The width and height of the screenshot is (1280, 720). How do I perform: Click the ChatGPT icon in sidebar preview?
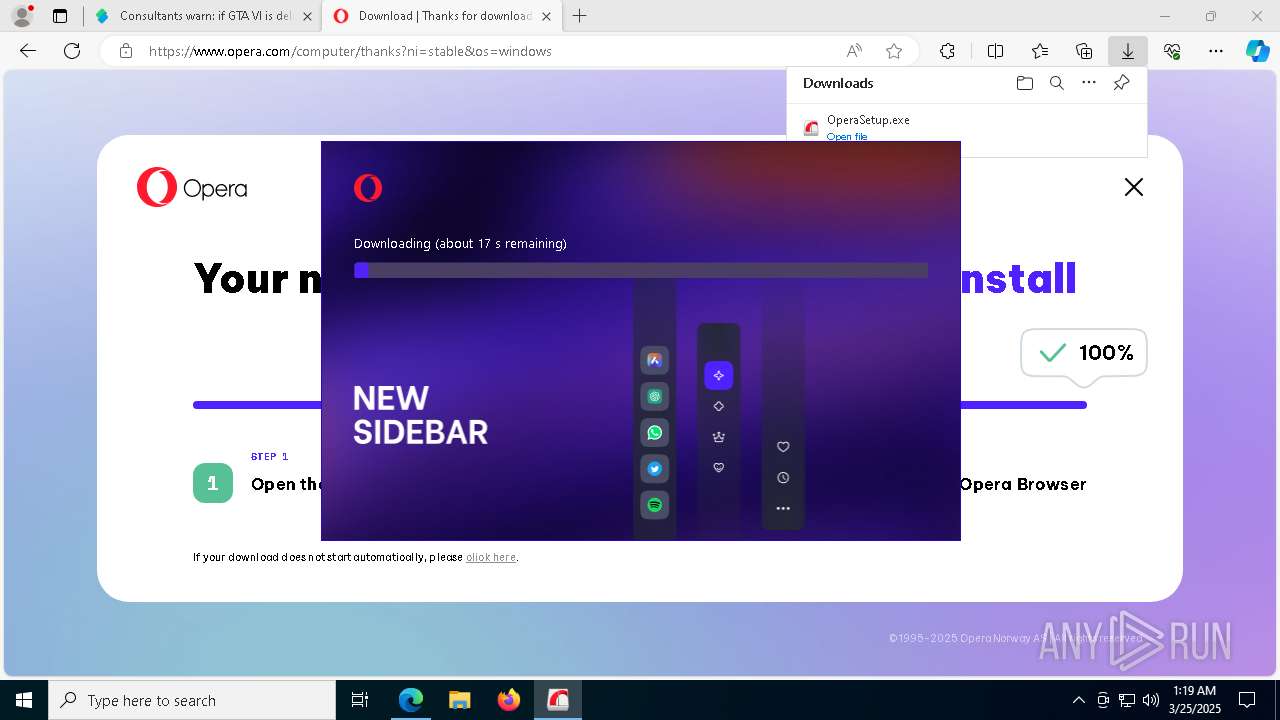(x=655, y=396)
